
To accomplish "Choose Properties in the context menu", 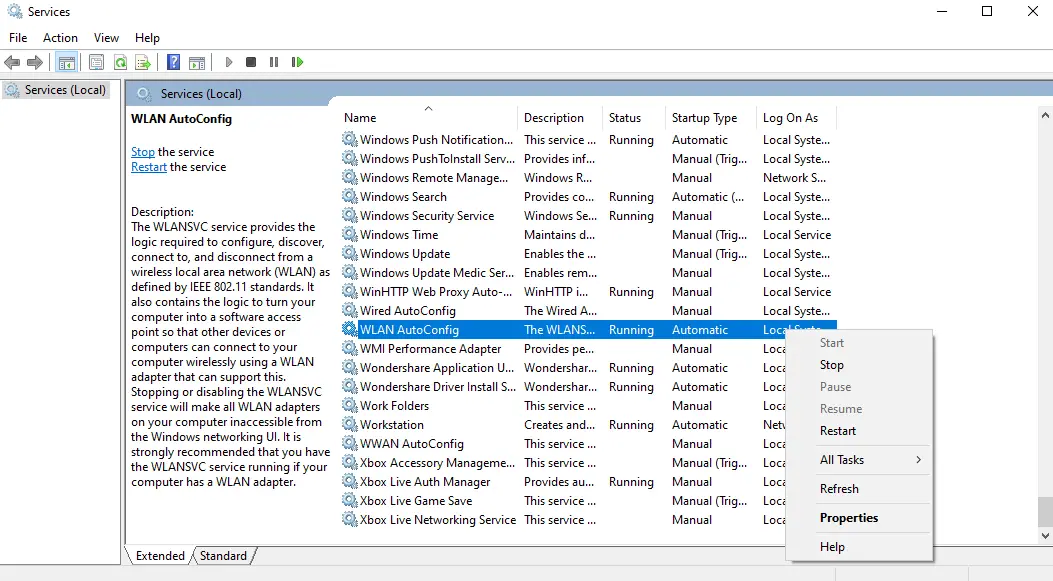I will [859, 518].
